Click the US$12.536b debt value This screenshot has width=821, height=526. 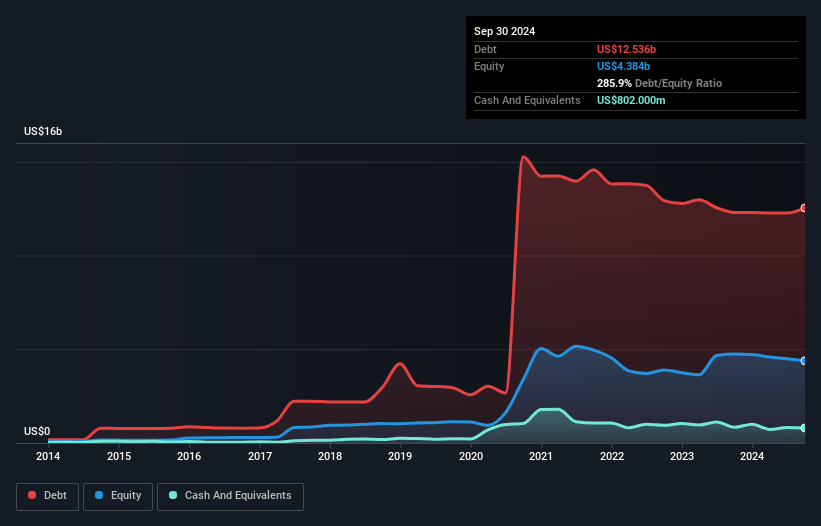pyautogui.click(x=626, y=49)
